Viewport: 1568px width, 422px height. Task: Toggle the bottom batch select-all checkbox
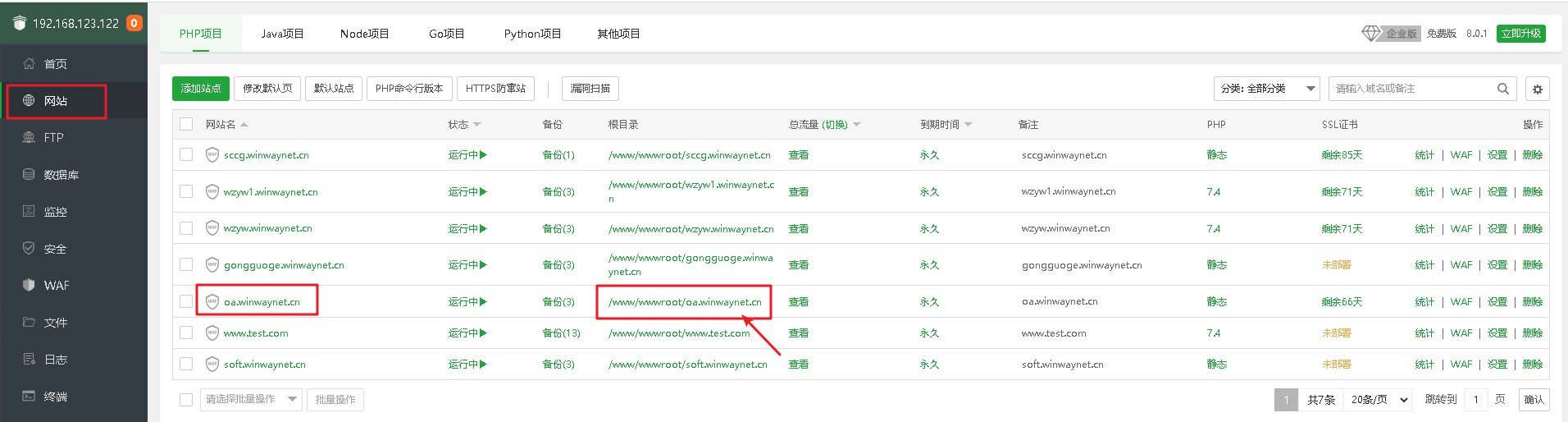(186, 399)
